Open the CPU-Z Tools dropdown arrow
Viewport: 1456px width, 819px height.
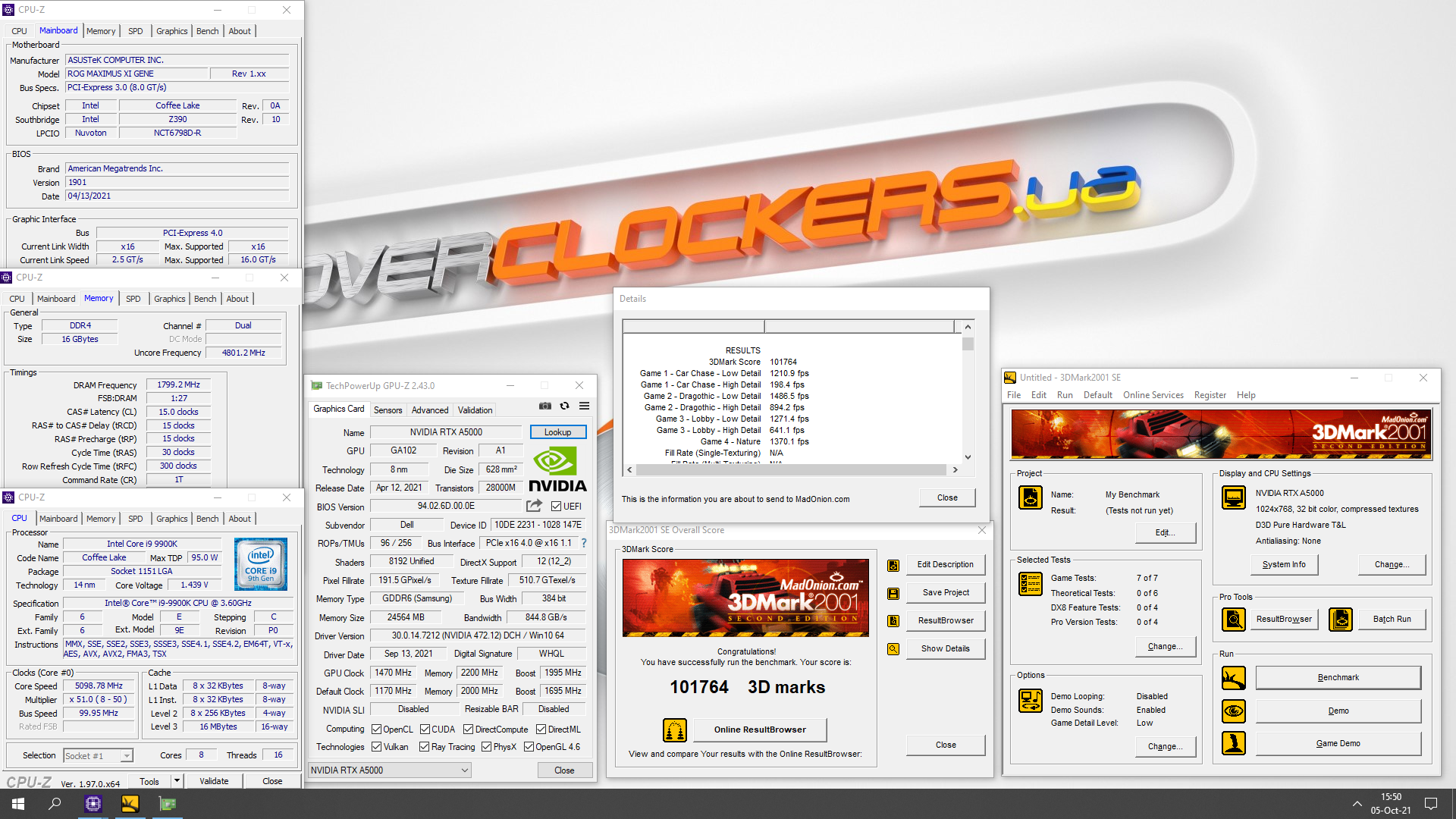pyautogui.click(x=177, y=781)
